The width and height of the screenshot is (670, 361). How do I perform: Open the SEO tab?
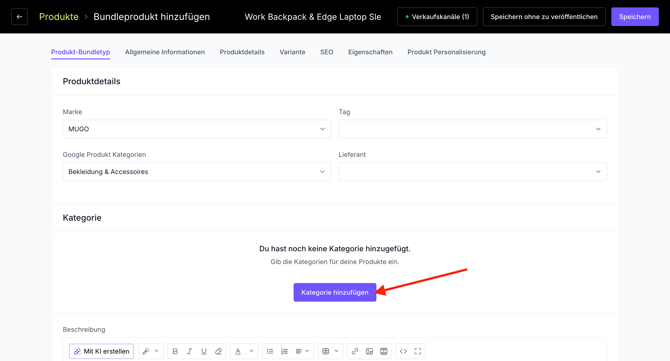[x=326, y=52]
